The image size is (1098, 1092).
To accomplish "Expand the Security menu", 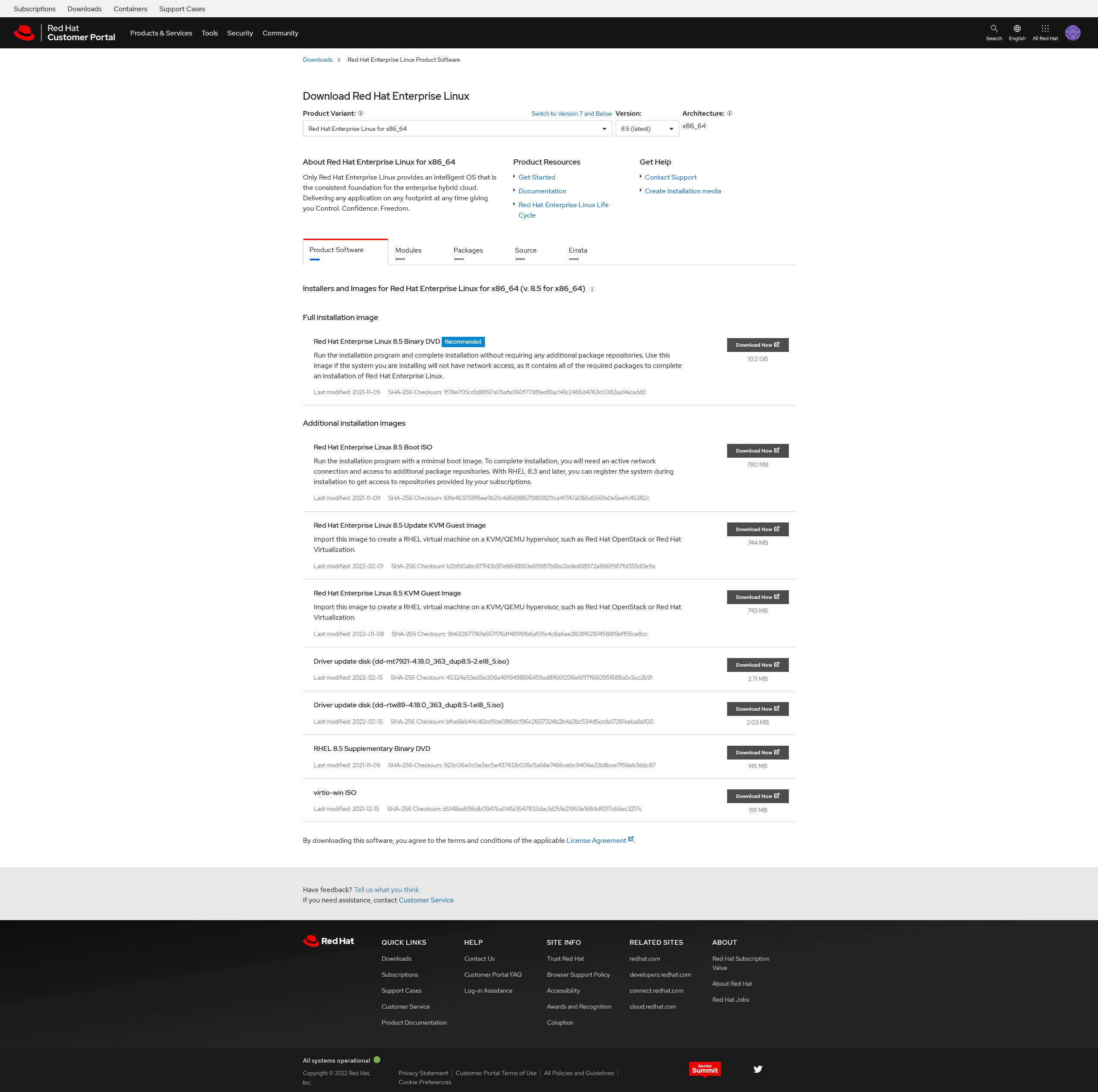I will [x=240, y=33].
